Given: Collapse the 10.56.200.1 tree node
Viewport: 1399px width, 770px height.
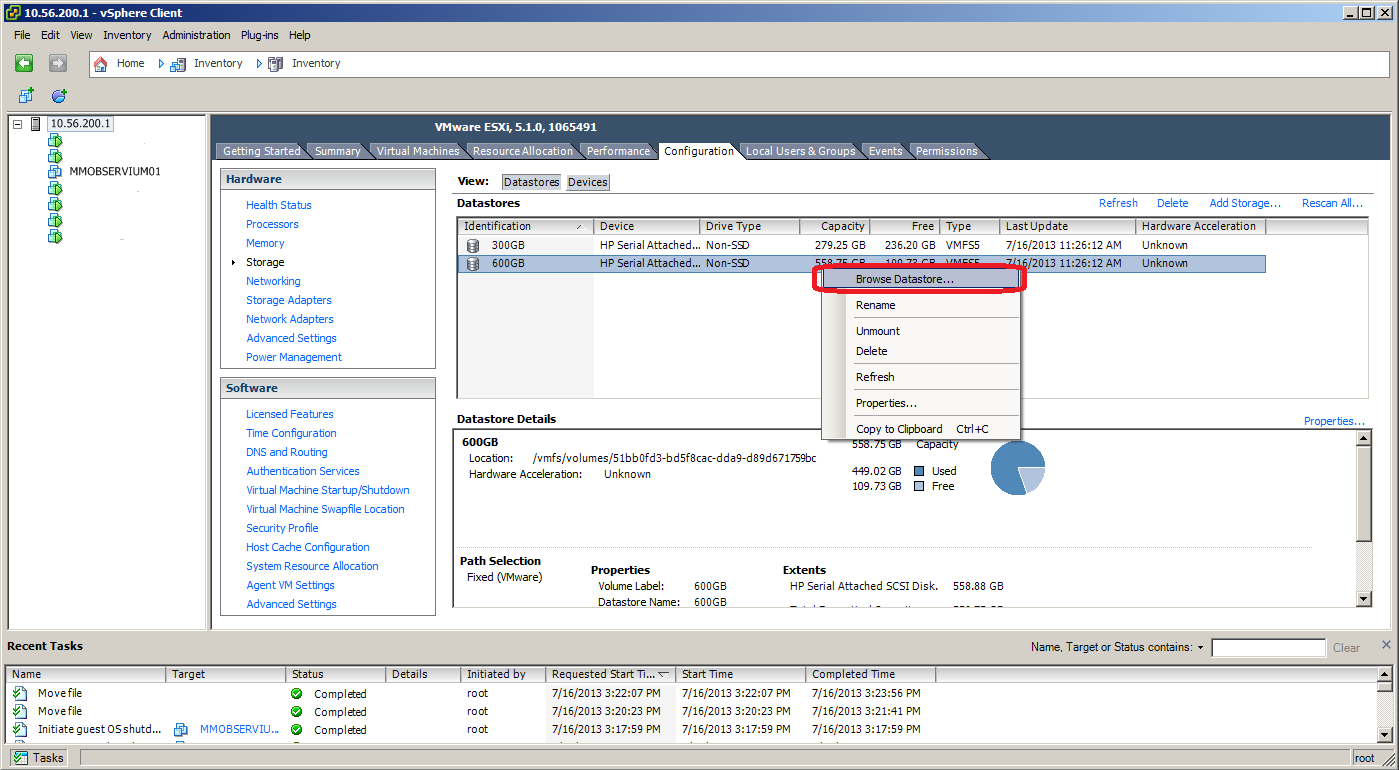Looking at the screenshot, I should 17,124.
